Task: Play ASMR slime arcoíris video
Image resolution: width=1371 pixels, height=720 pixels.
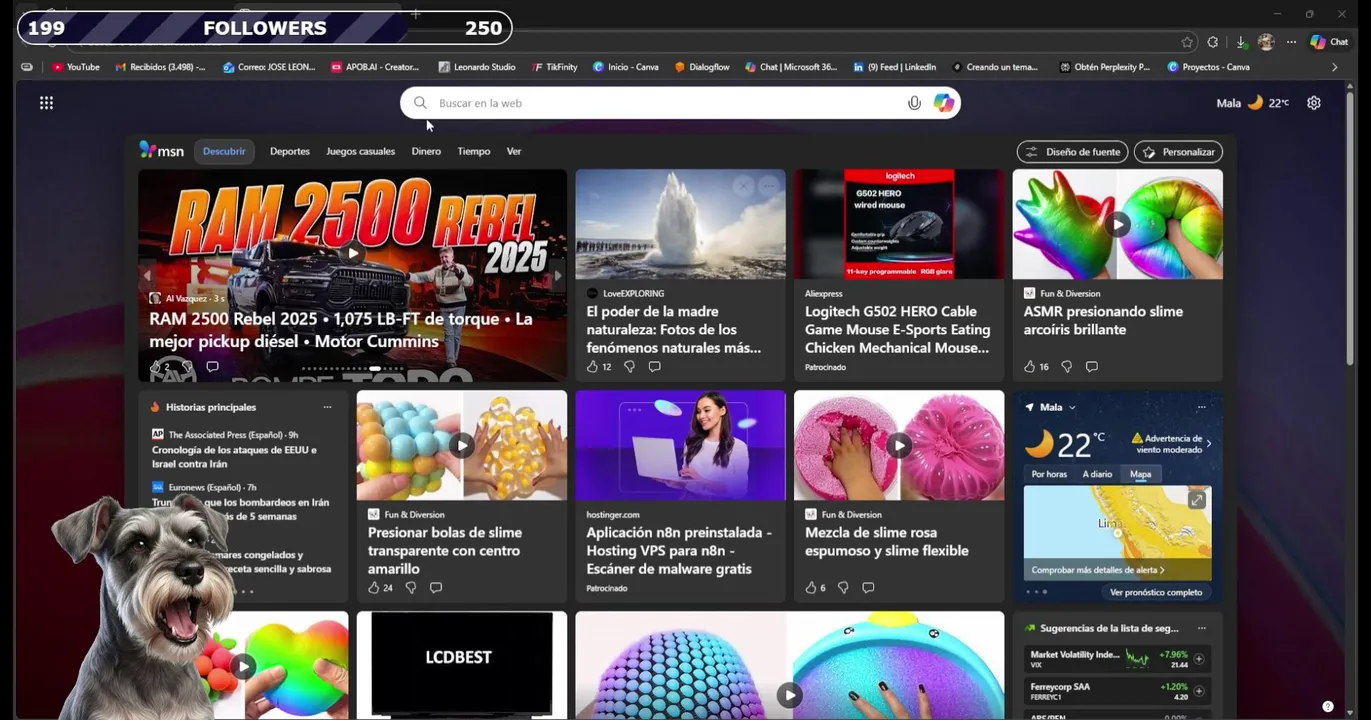Action: 1117,224
